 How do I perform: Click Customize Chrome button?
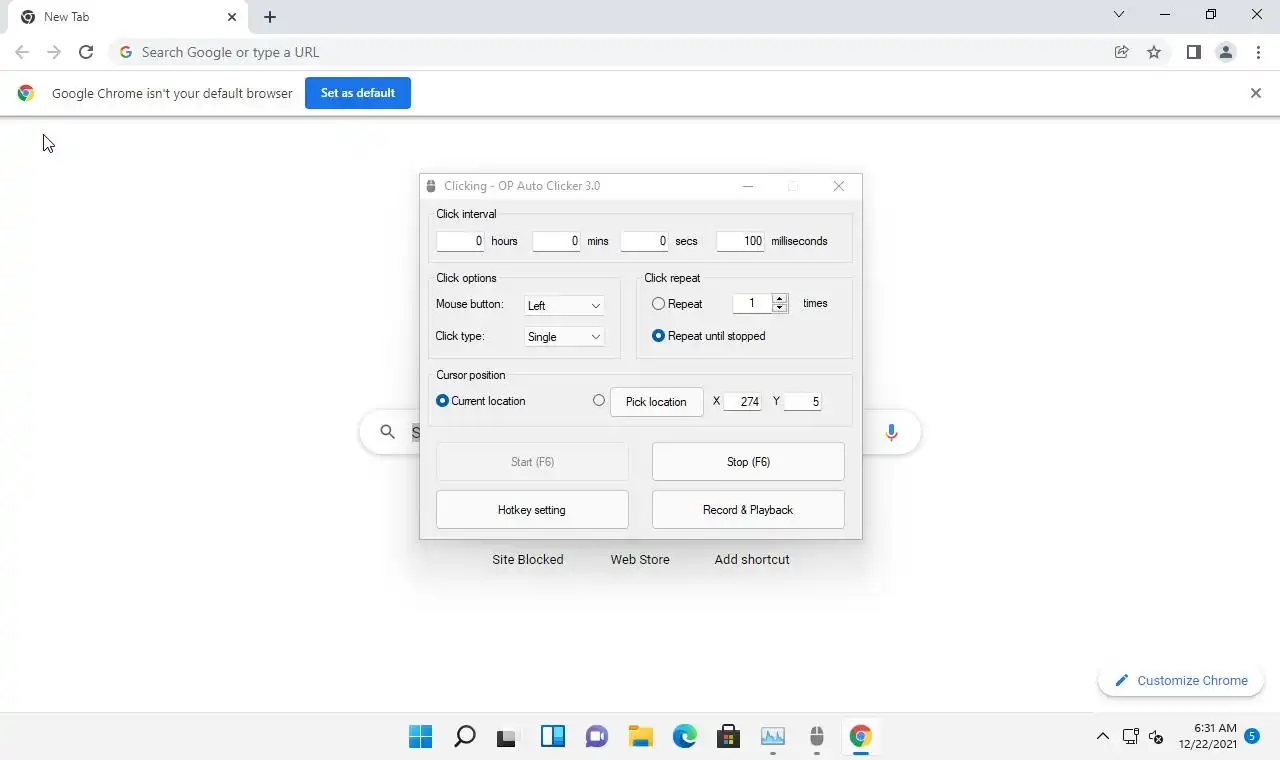(1181, 680)
